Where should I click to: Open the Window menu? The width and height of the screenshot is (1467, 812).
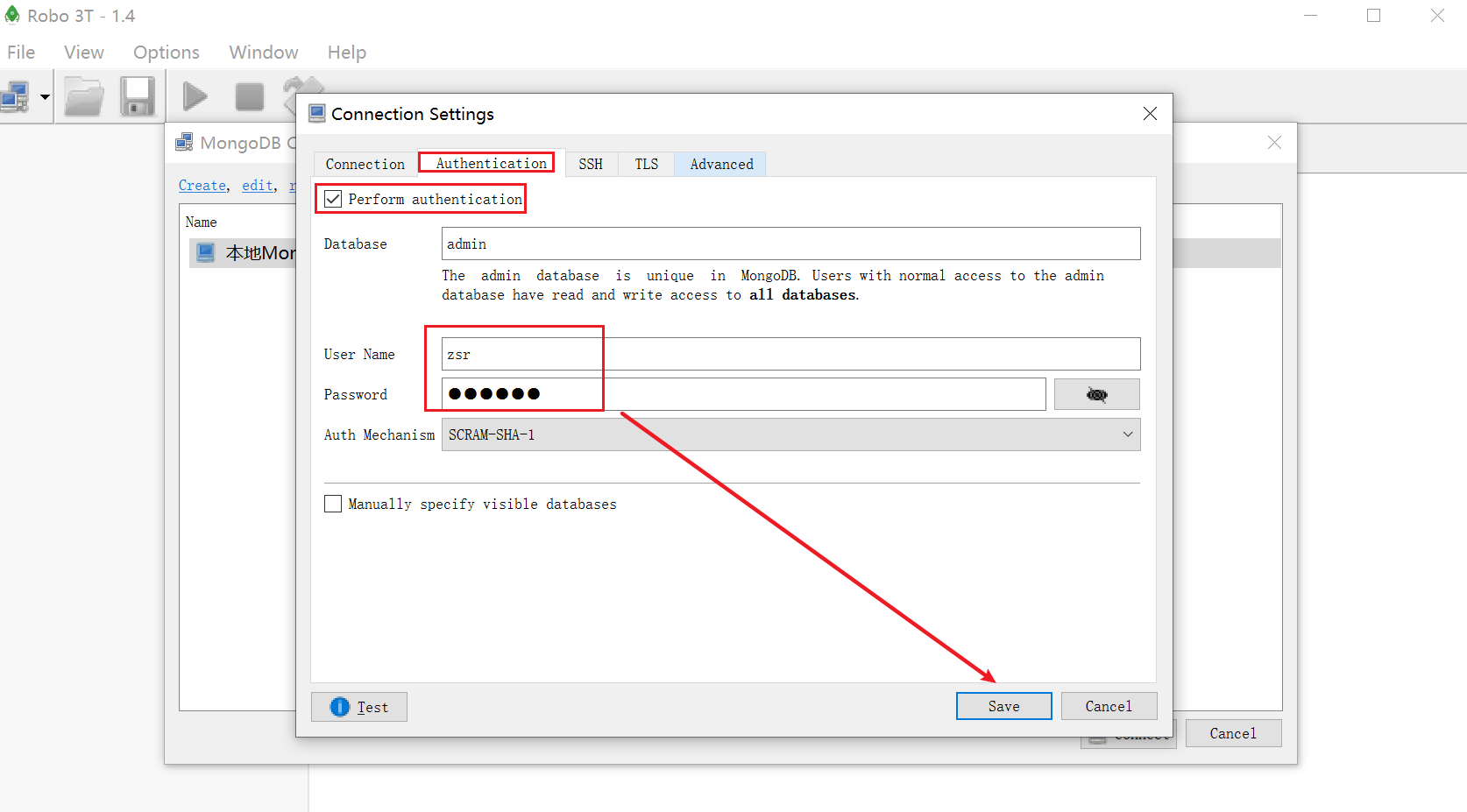click(264, 53)
